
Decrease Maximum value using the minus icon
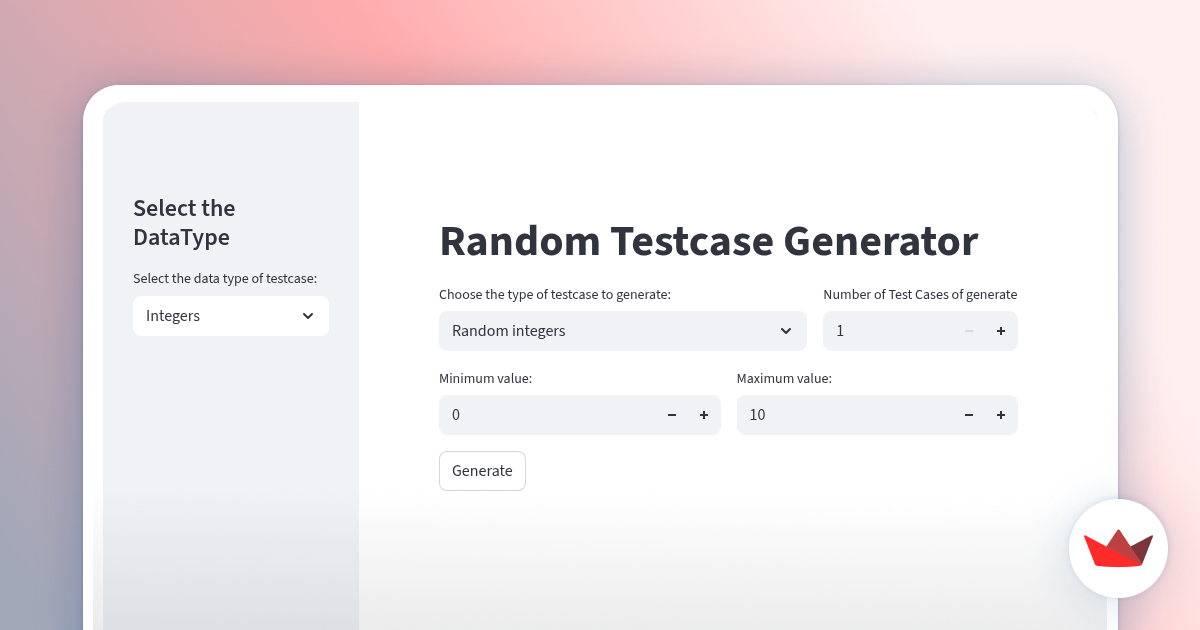click(x=968, y=414)
